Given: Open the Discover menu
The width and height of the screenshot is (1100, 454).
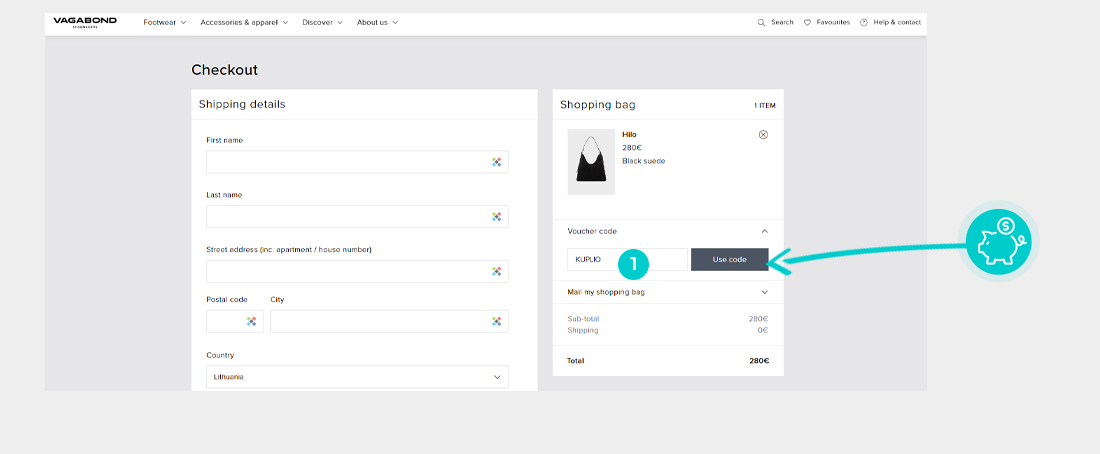Looking at the screenshot, I should pyautogui.click(x=322, y=22).
